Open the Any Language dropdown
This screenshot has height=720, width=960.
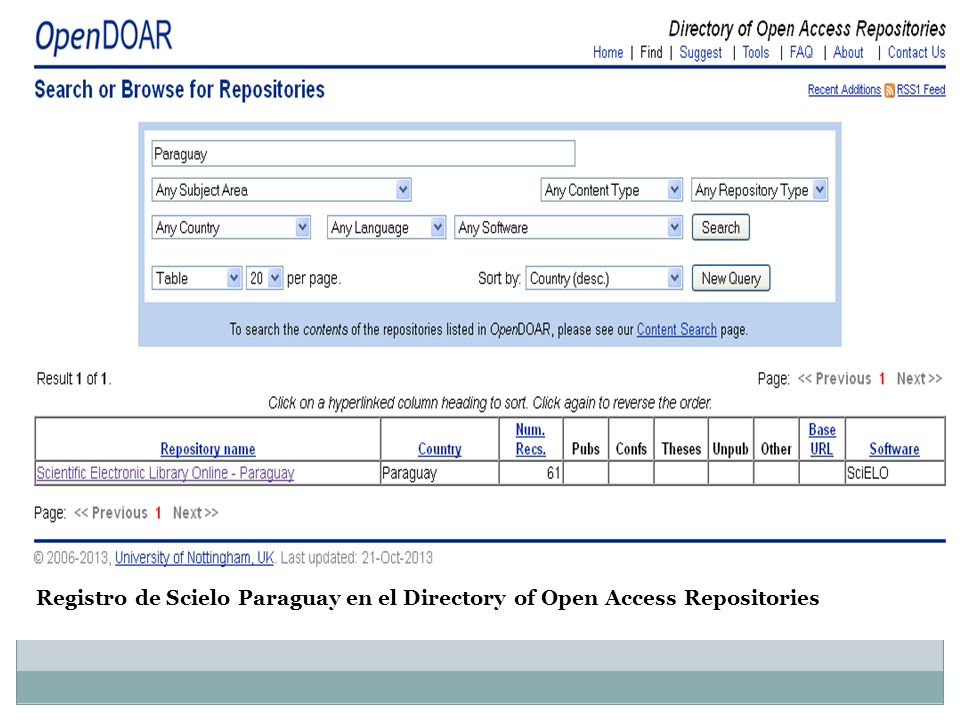386,227
